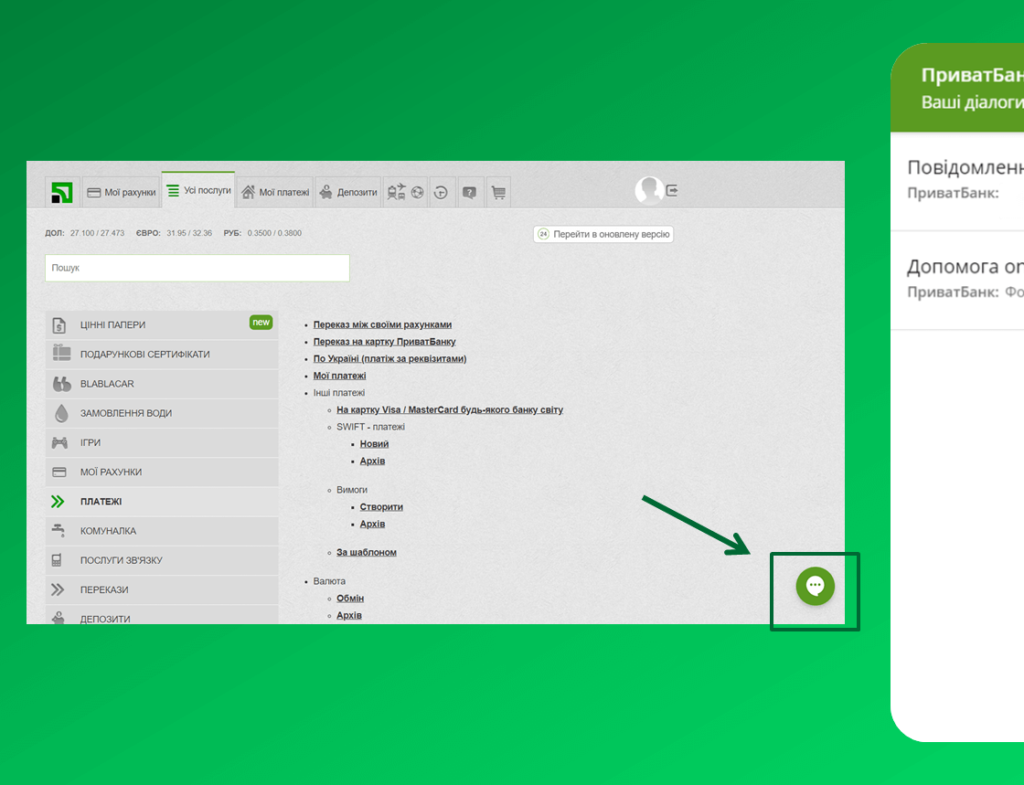Click the globe icon in top toolbar
The width and height of the screenshot is (1024, 785).
tap(418, 192)
